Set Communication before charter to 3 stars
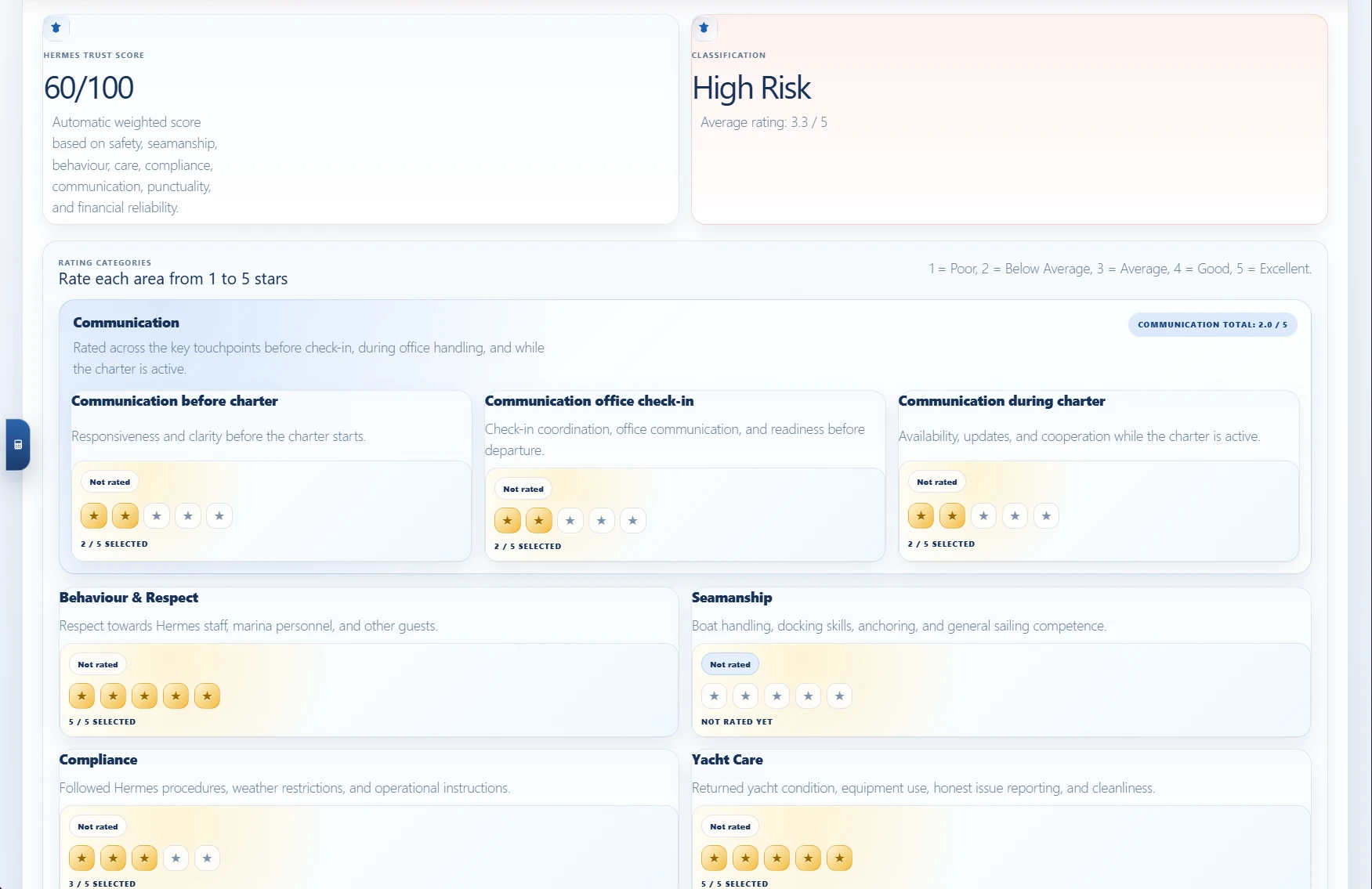1372x889 pixels. pos(157,516)
